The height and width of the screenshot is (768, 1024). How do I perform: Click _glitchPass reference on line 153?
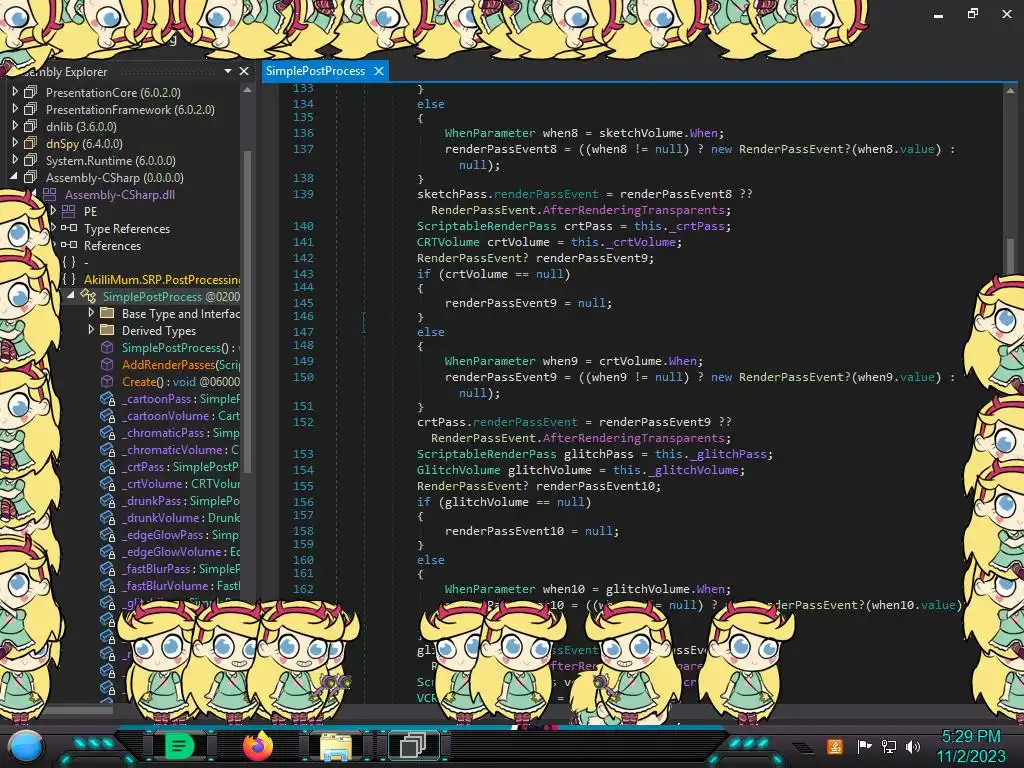[728, 454]
